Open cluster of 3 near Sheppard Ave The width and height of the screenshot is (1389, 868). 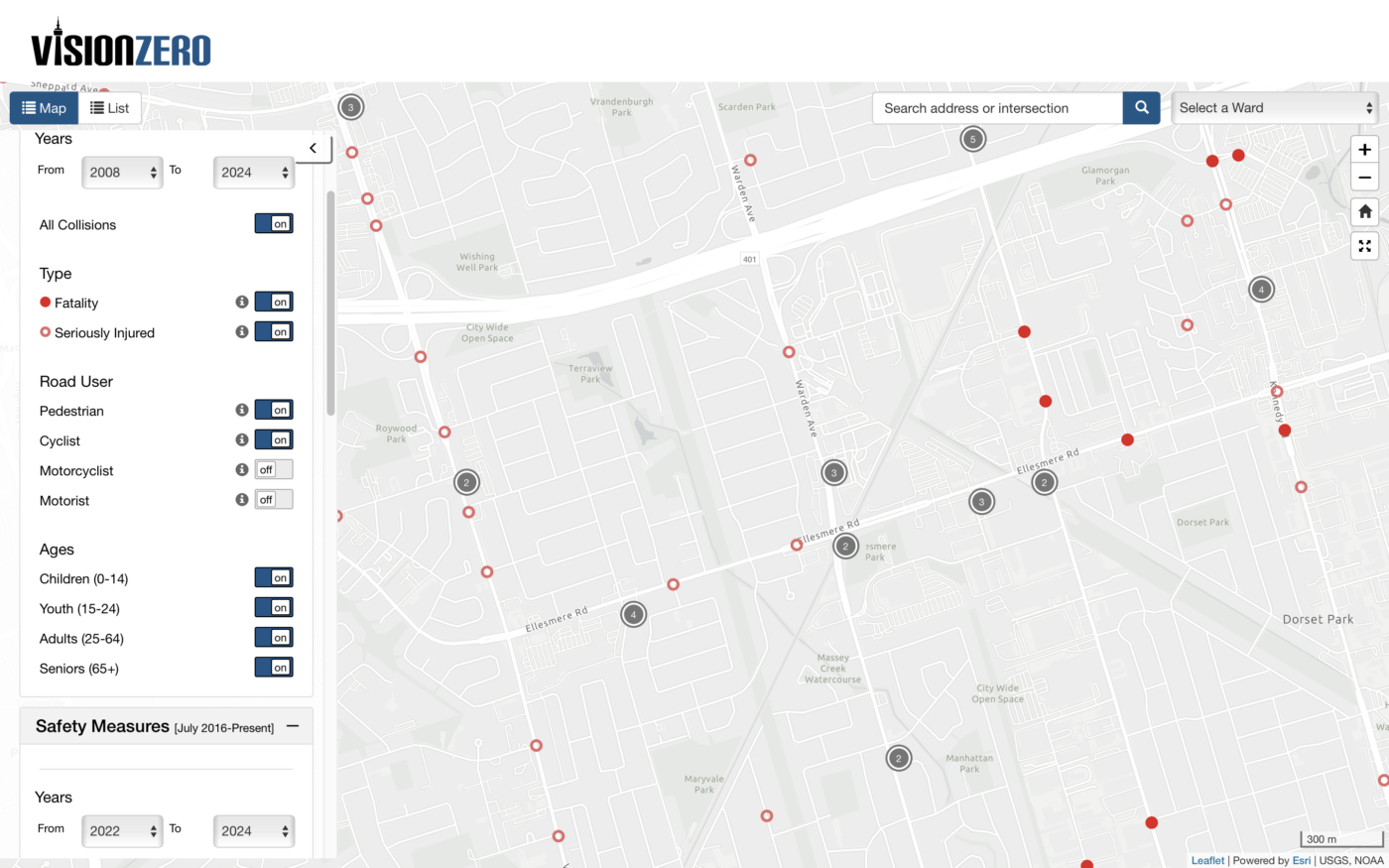(x=350, y=107)
